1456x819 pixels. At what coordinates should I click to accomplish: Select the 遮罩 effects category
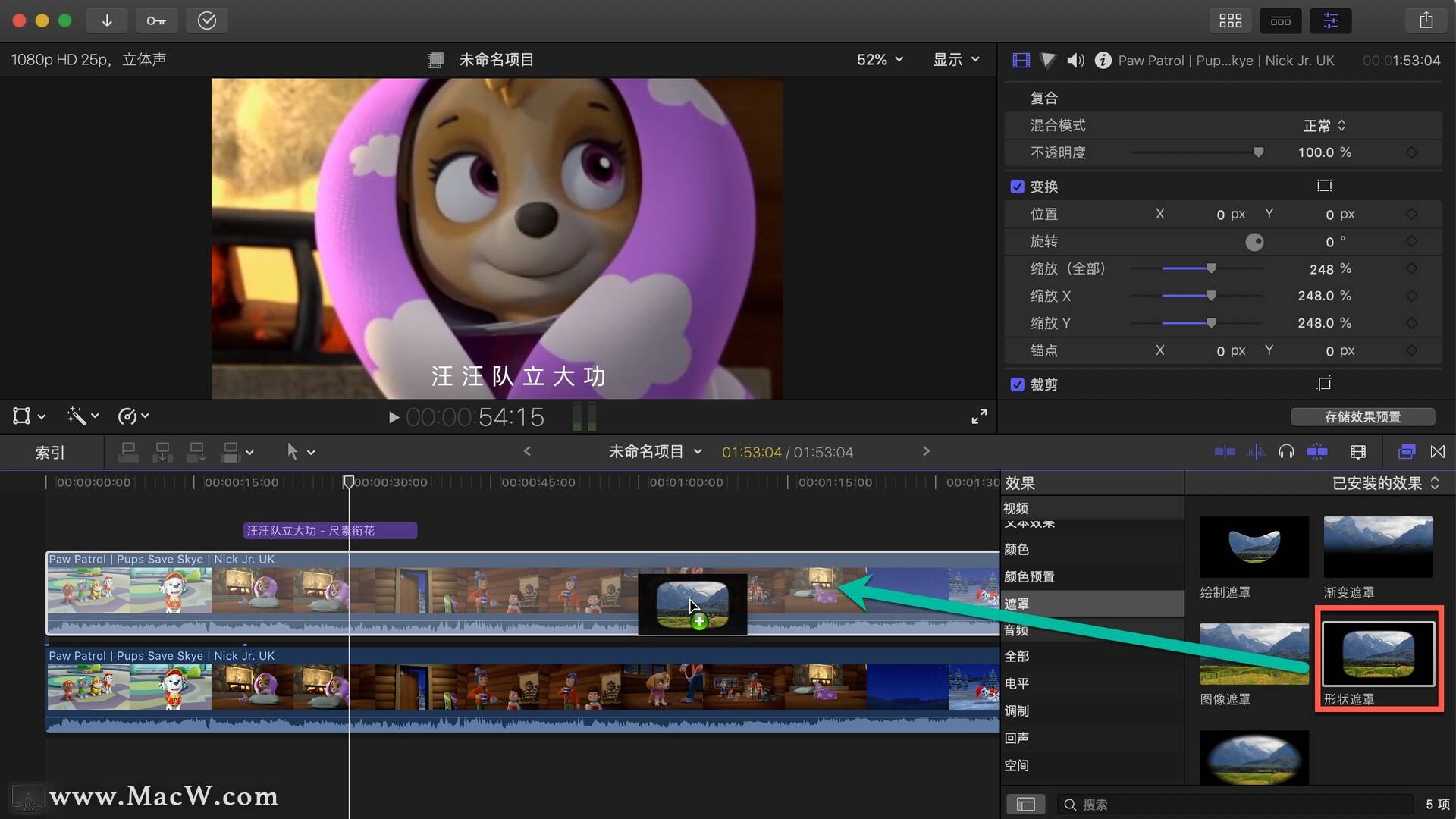1092,604
